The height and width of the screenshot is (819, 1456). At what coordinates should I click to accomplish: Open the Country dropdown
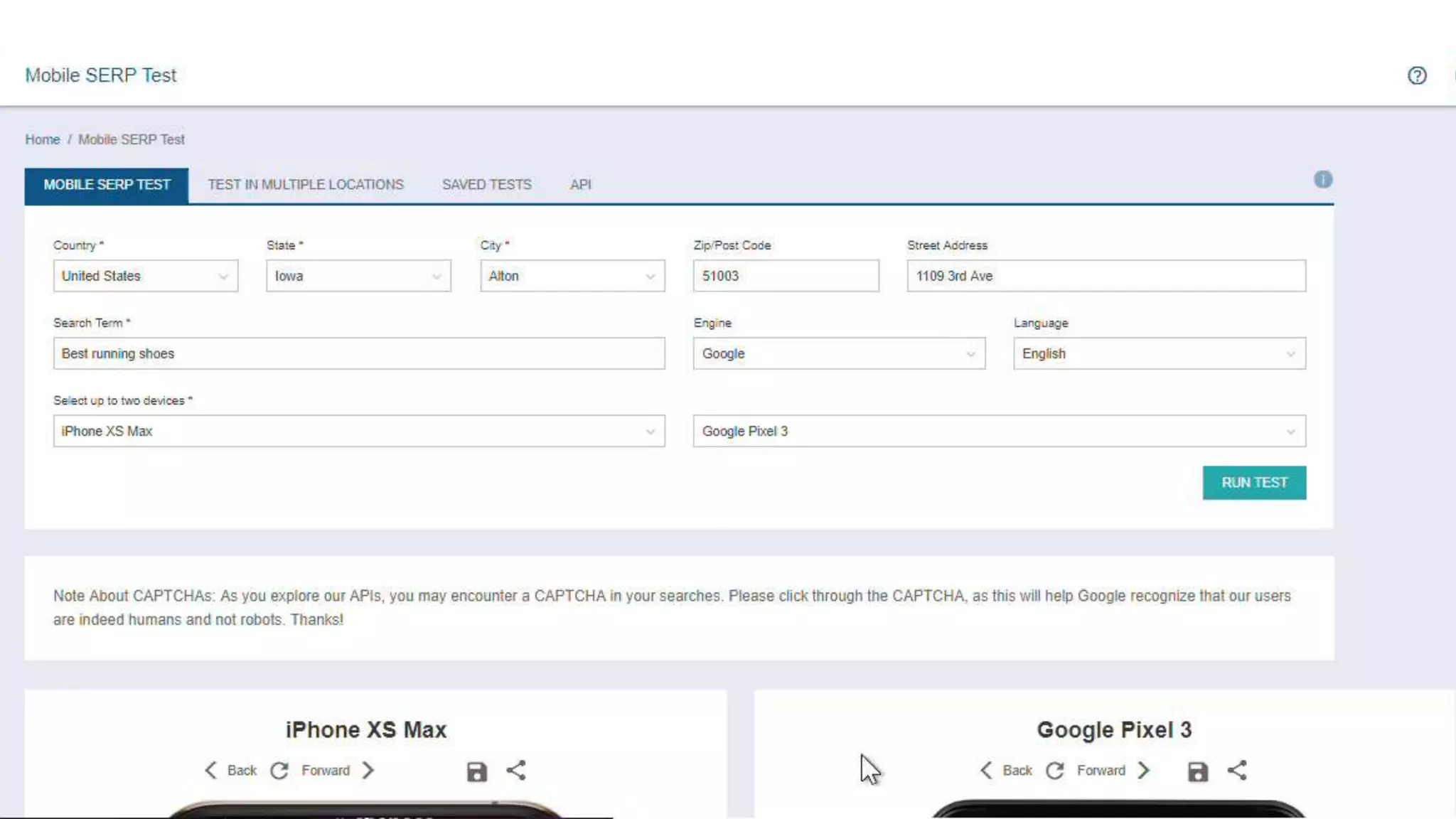pyautogui.click(x=145, y=276)
